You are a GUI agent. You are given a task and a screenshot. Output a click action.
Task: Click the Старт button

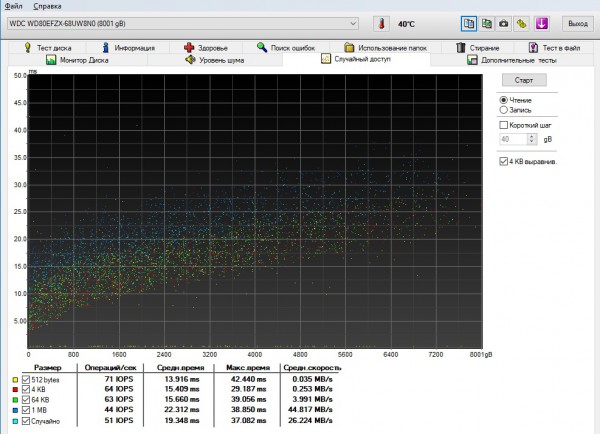click(524, 80)
